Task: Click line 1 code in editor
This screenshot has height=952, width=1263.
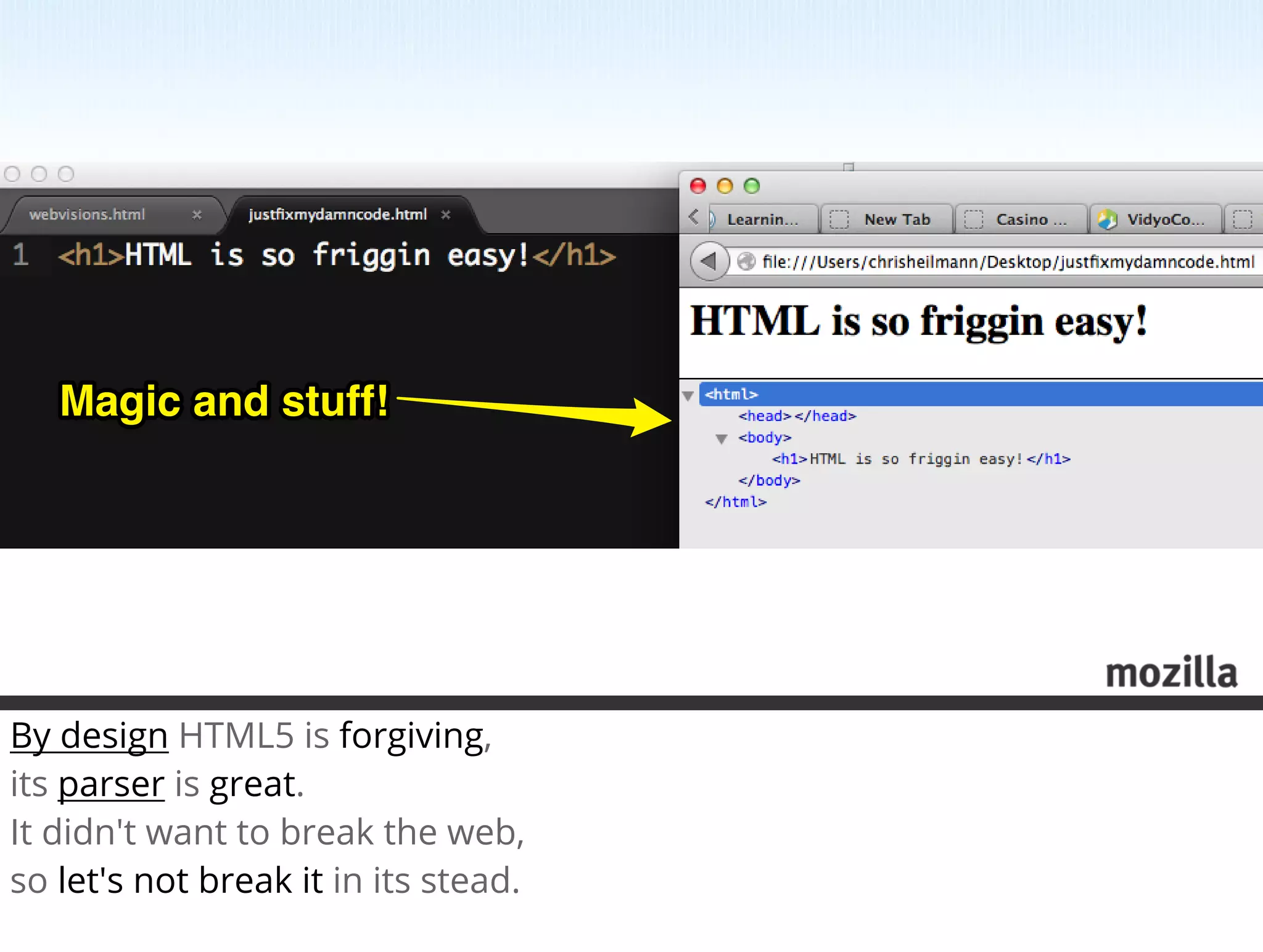Action: (x=337, y=256)
